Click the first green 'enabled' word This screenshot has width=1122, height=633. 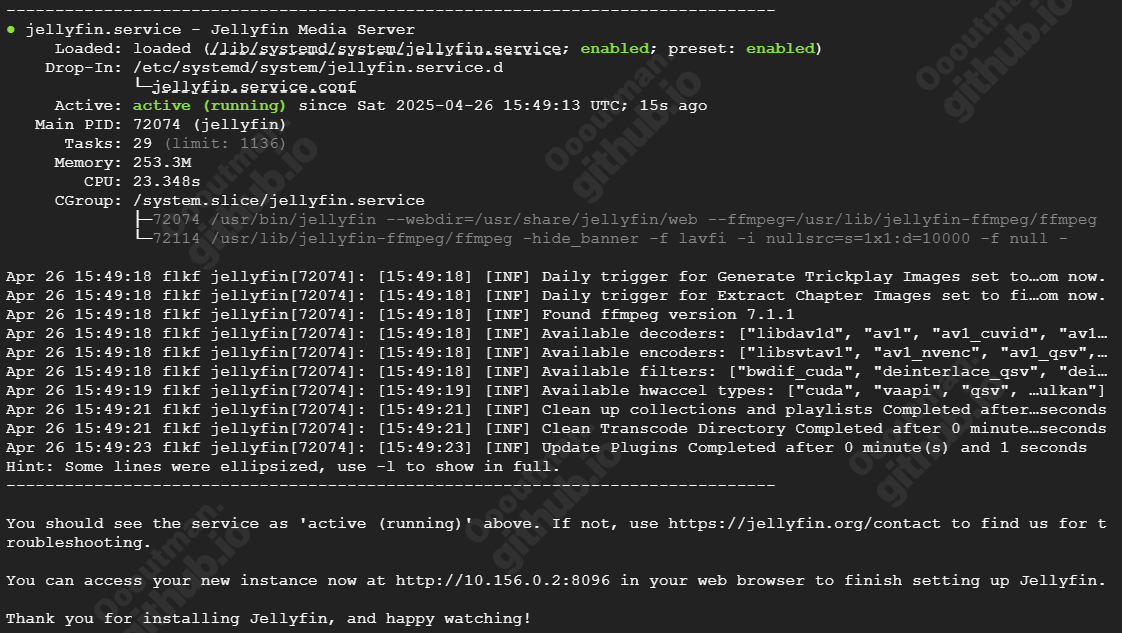point(615,49)
